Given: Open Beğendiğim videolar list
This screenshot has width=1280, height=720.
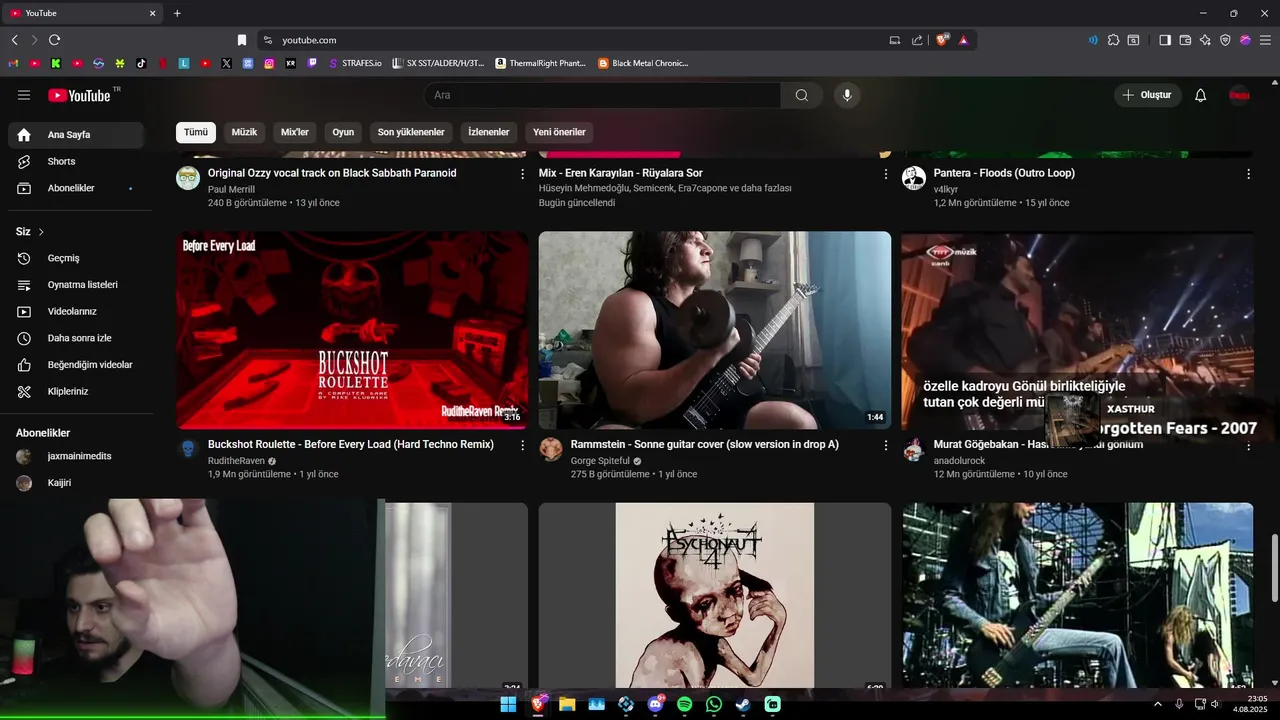Looking at the screenshot, I should [76, 365].
